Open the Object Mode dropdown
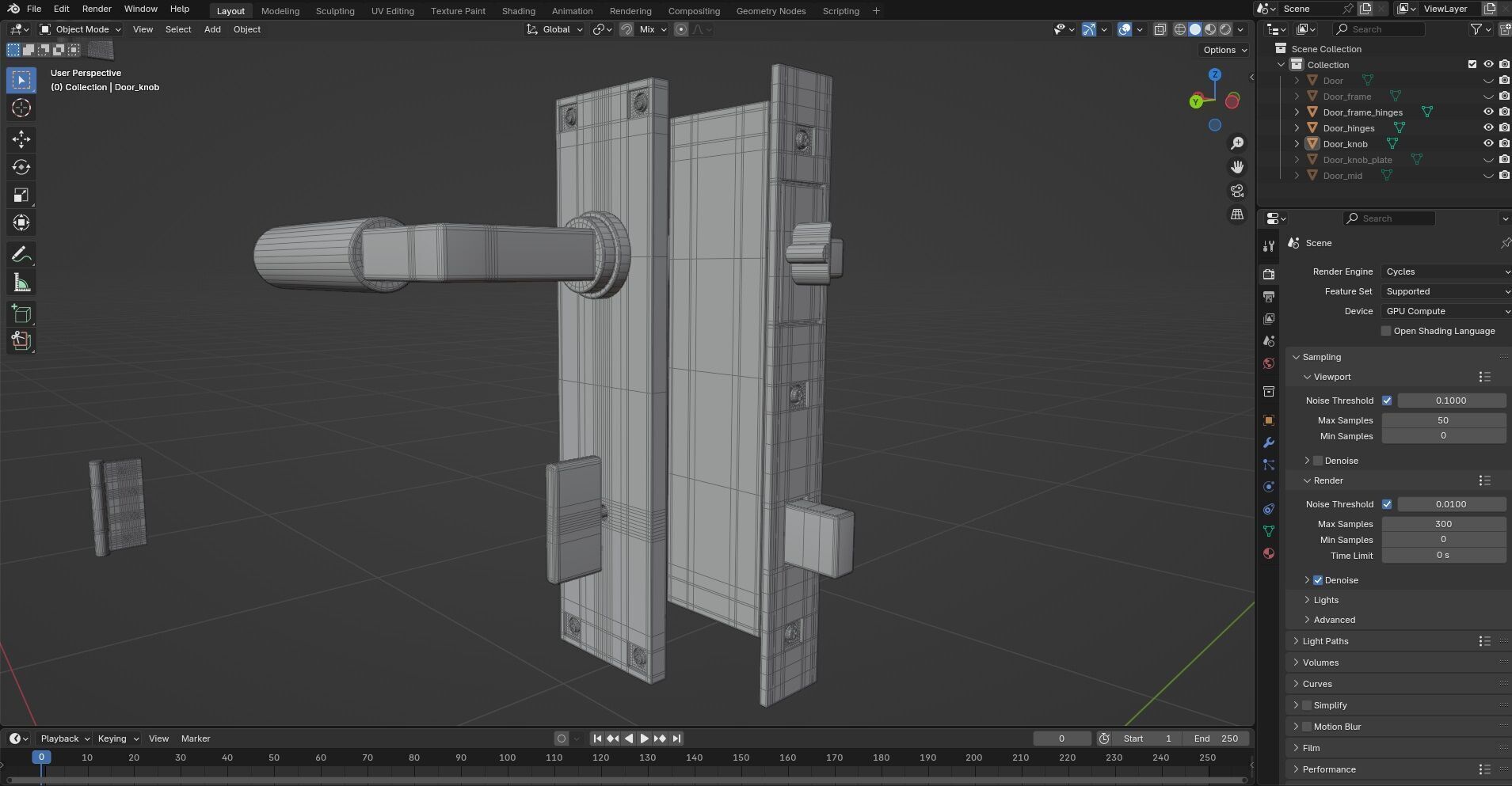Viewport: 1512px width, 786px height. point(81,29)
